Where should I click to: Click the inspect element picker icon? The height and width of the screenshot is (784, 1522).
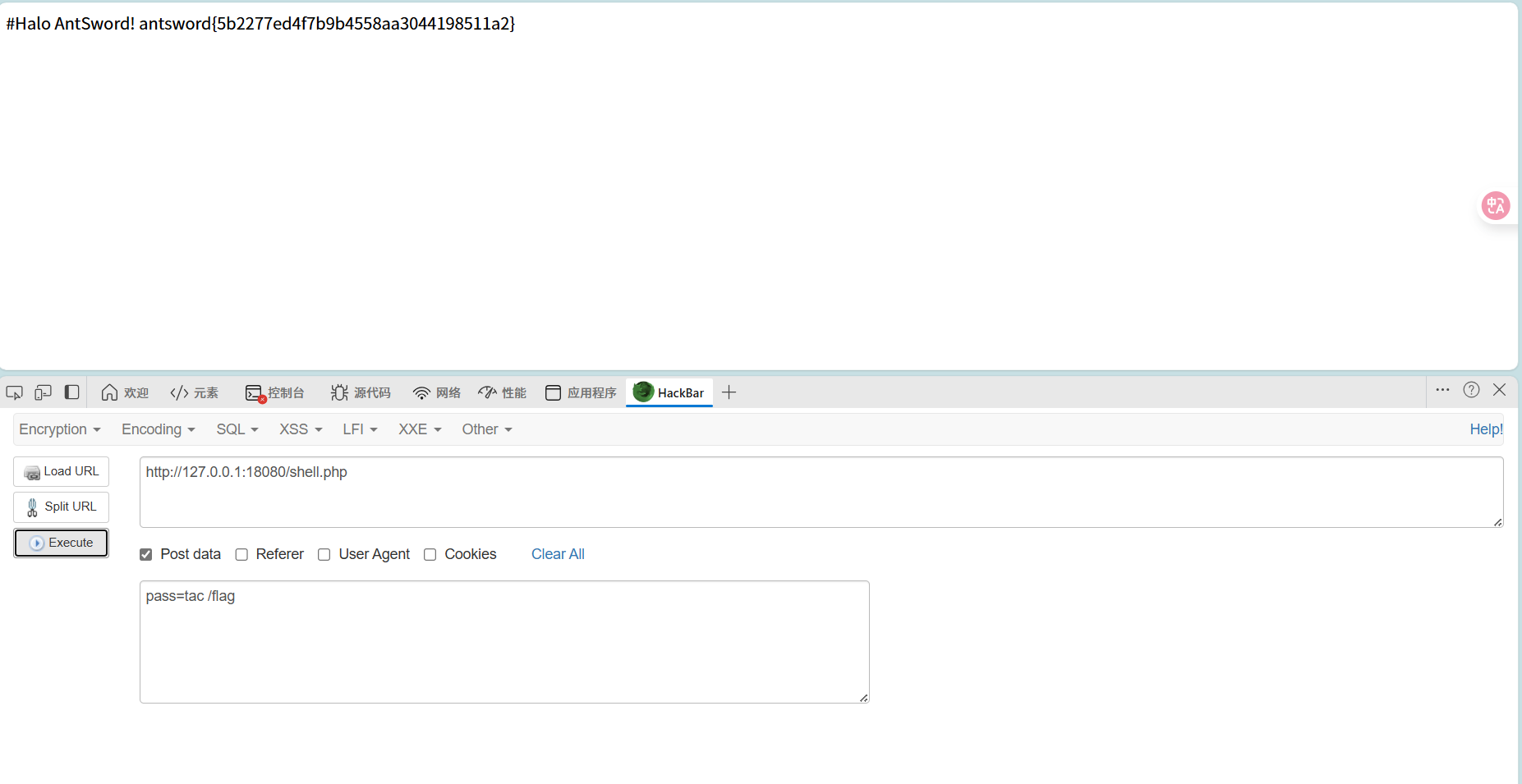14,392
